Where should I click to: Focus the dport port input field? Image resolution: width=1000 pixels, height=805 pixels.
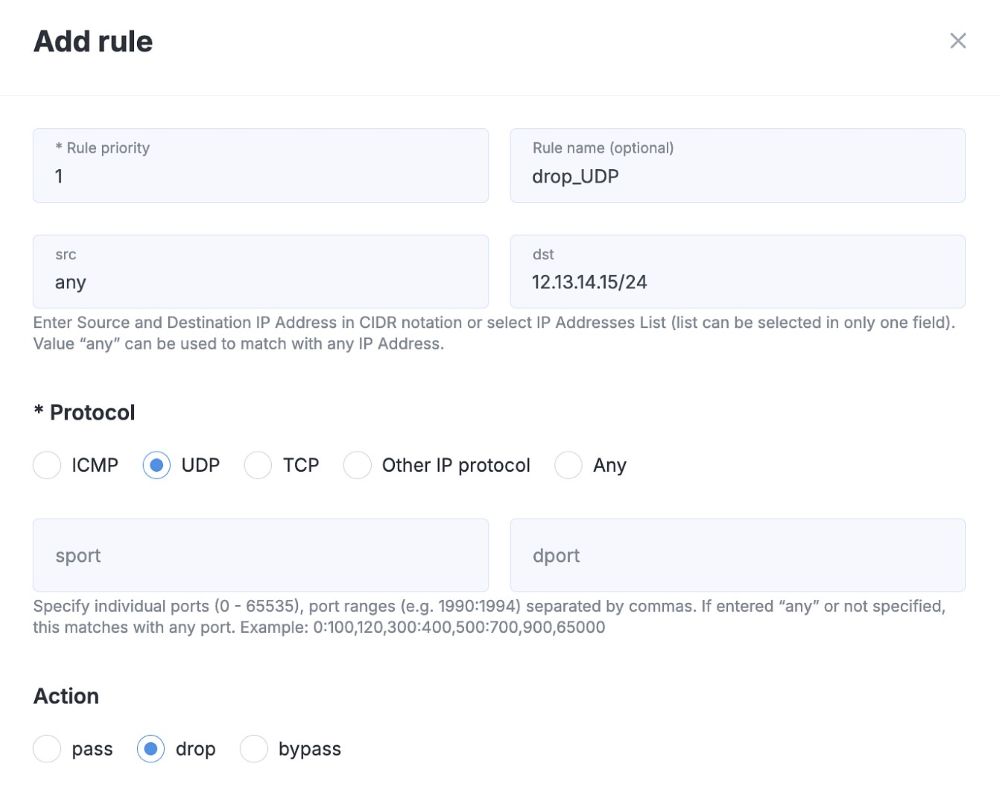pos(737,555)
